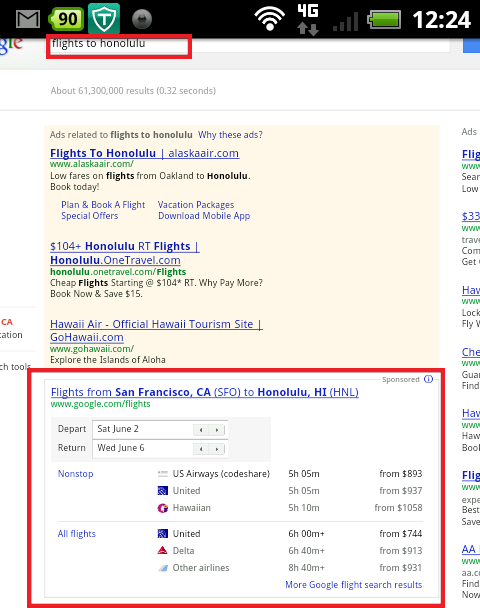The image size is (480, 608).
Task: Click the Delta red triangle logo
Action: (x=163, y=550)
